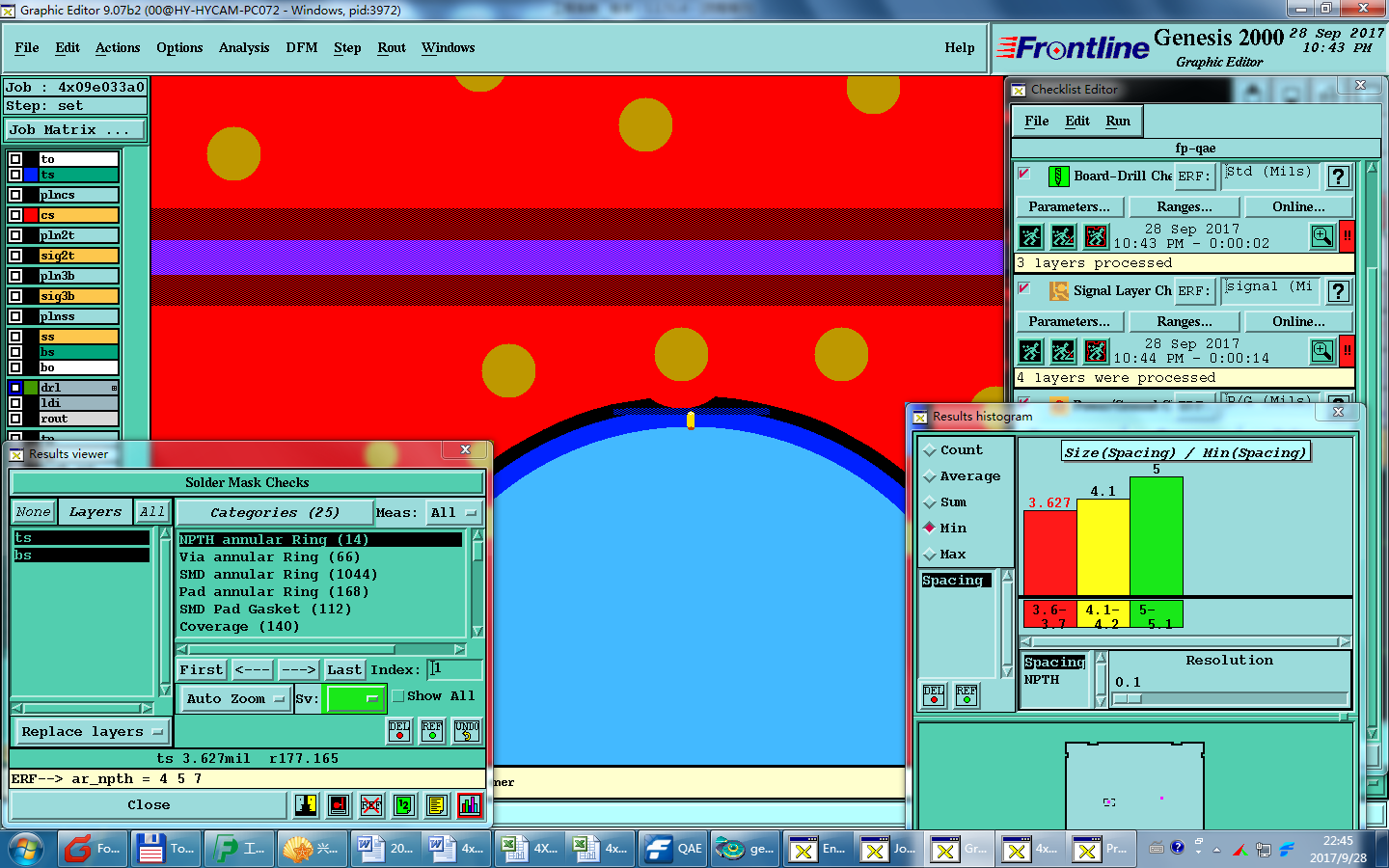Open Edit menu in Checklist Editor
Image resolution: width=1389 pixels, height=868 pixels.
[1077, 122]
